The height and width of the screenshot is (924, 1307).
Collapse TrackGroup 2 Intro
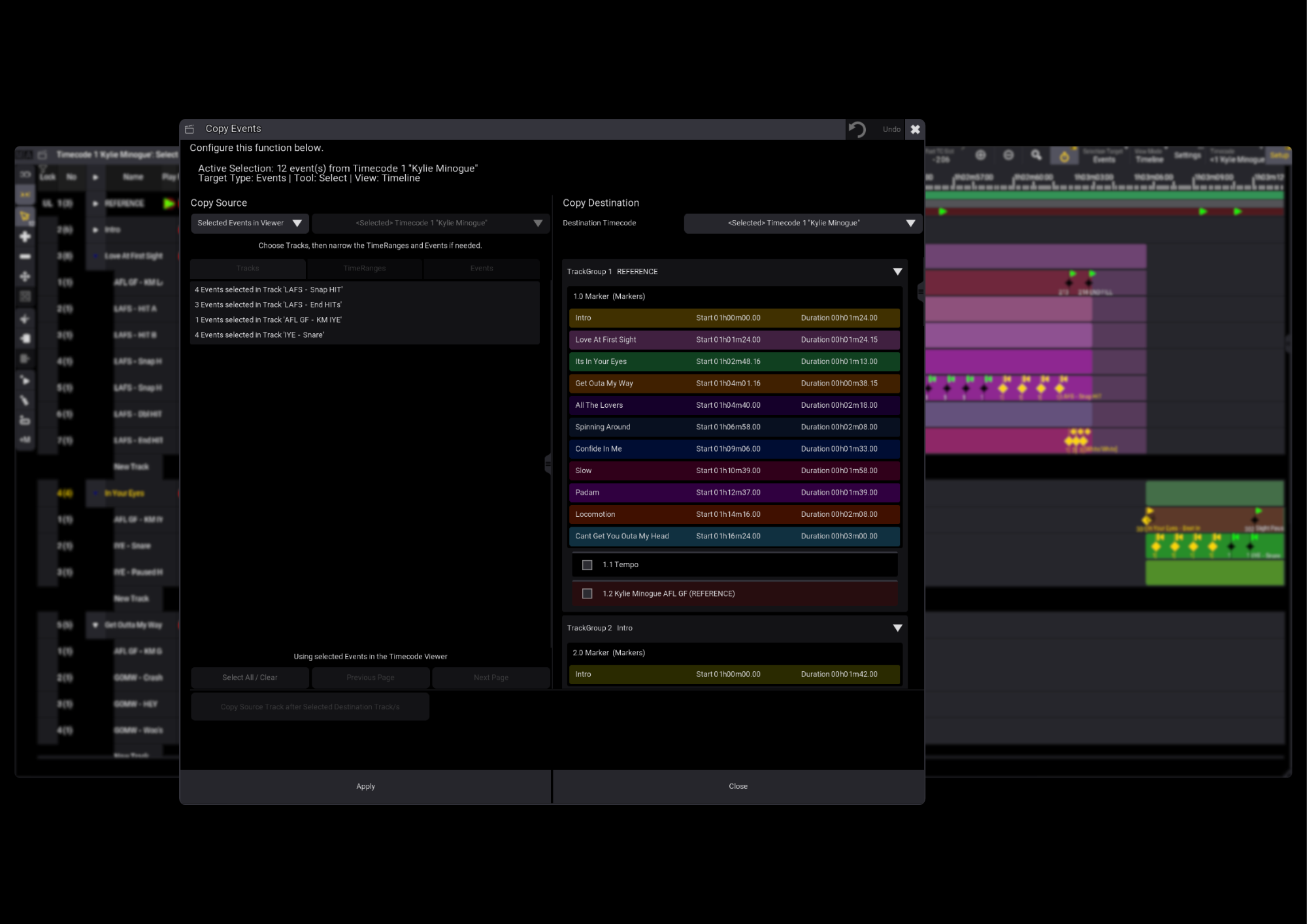point(897,628)
